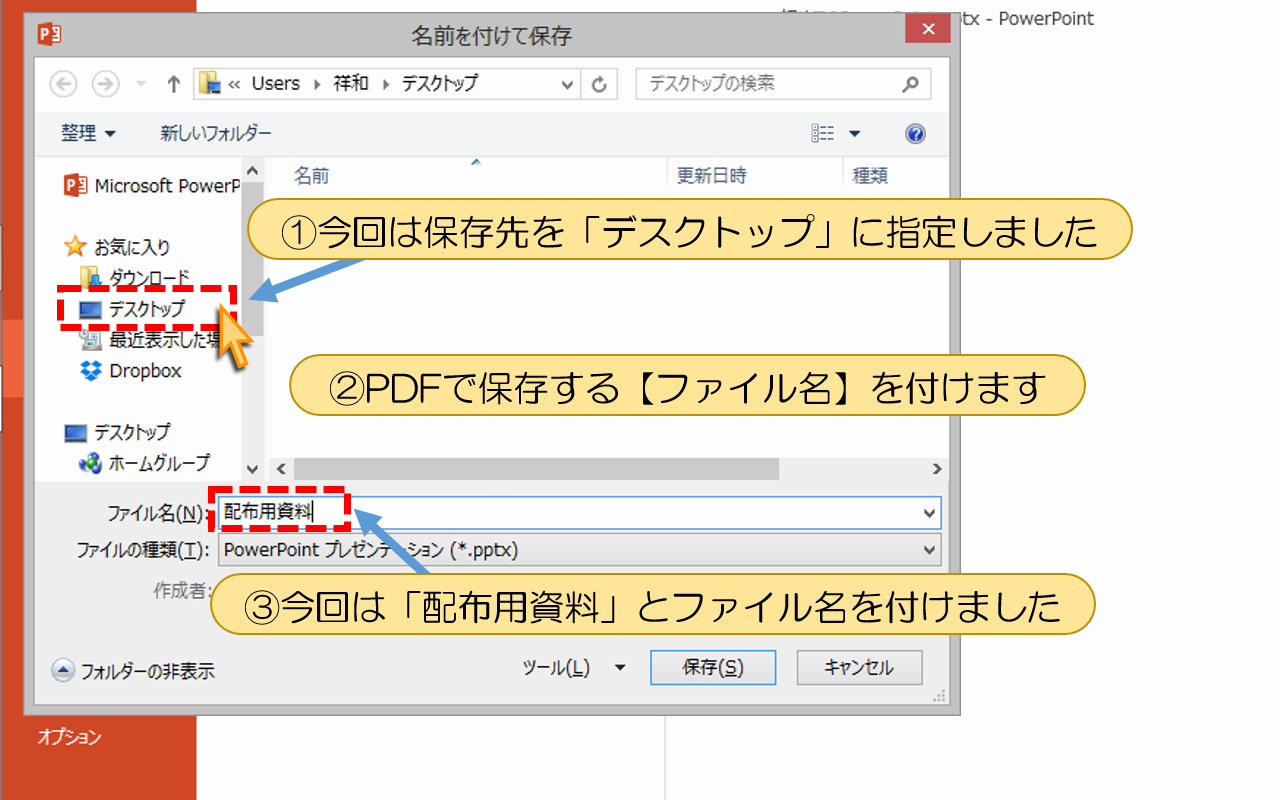Sort by 更新日時 column header
Image resolution: width=1280 pixels, height=800 pixels.
pos(711,176)
